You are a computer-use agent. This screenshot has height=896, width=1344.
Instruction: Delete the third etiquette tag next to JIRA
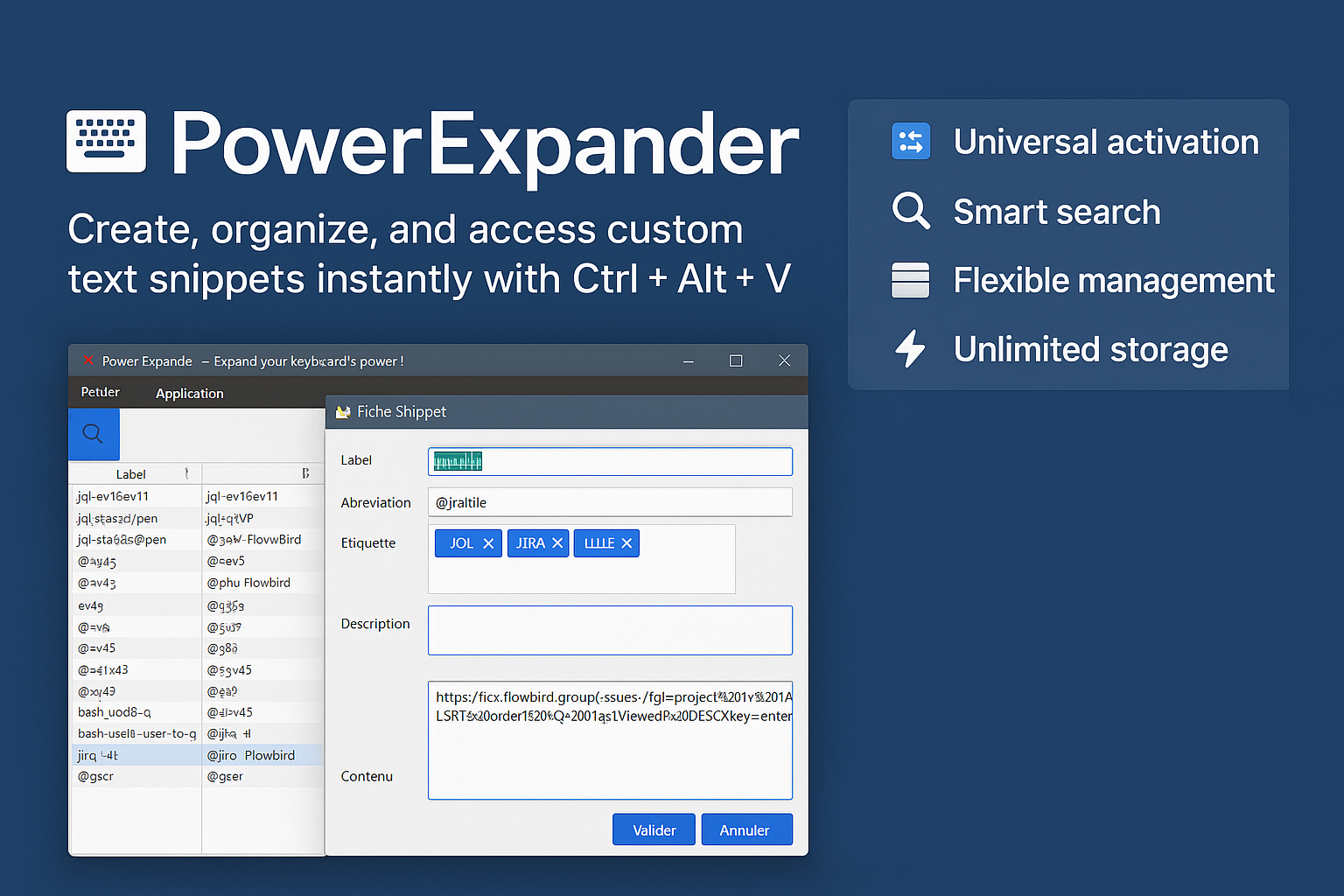(x=626, y=542)
